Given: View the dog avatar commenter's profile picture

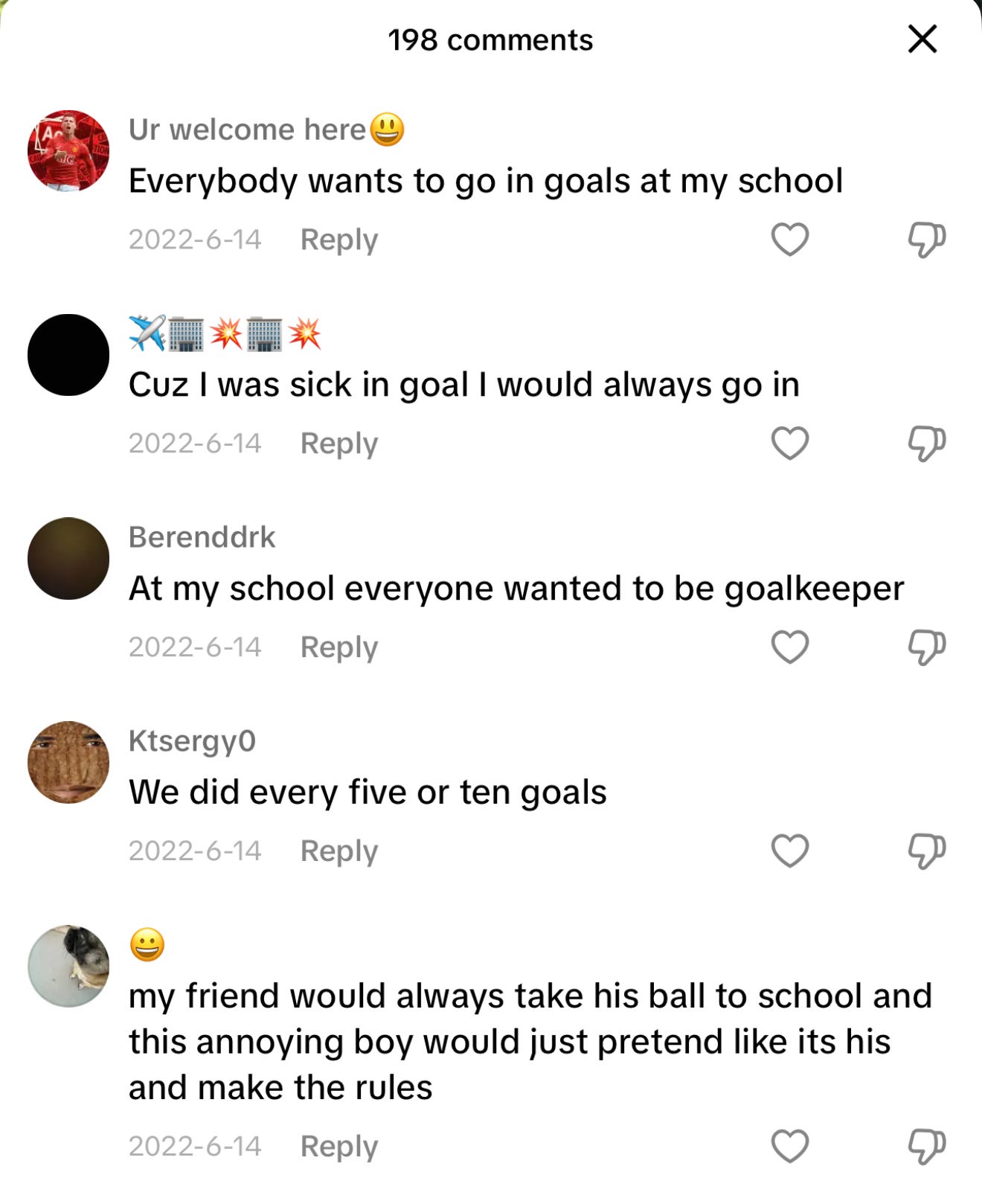Looking at the screenshot, I should 68,966.
